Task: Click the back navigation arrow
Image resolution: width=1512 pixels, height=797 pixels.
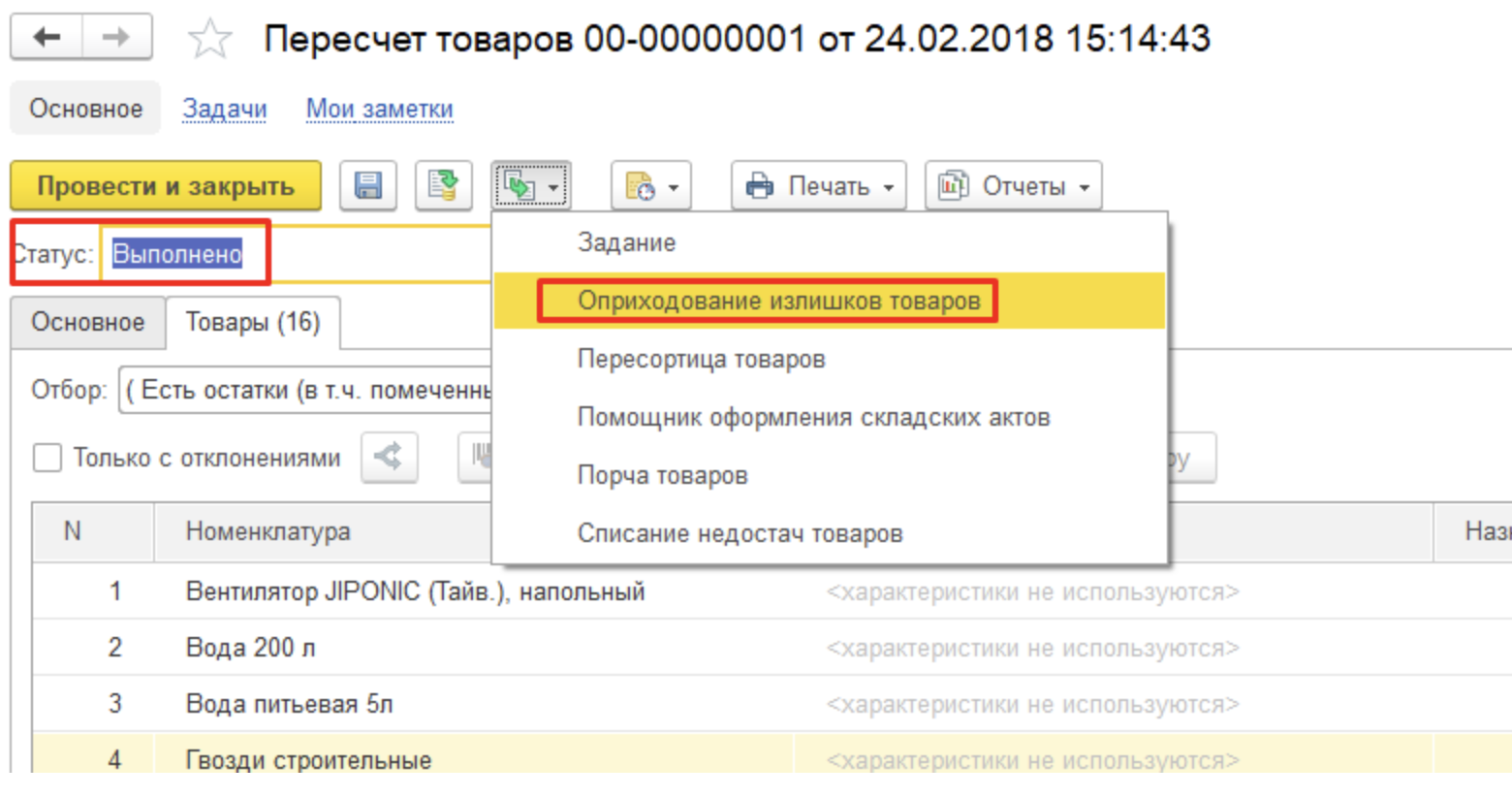Action: point(47,38)
